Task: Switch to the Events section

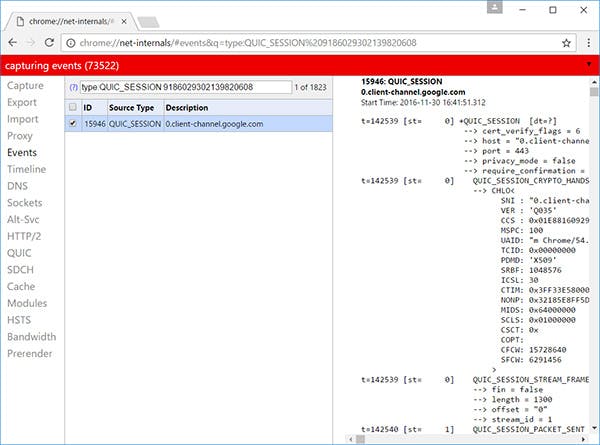Action: click(22, 152)
